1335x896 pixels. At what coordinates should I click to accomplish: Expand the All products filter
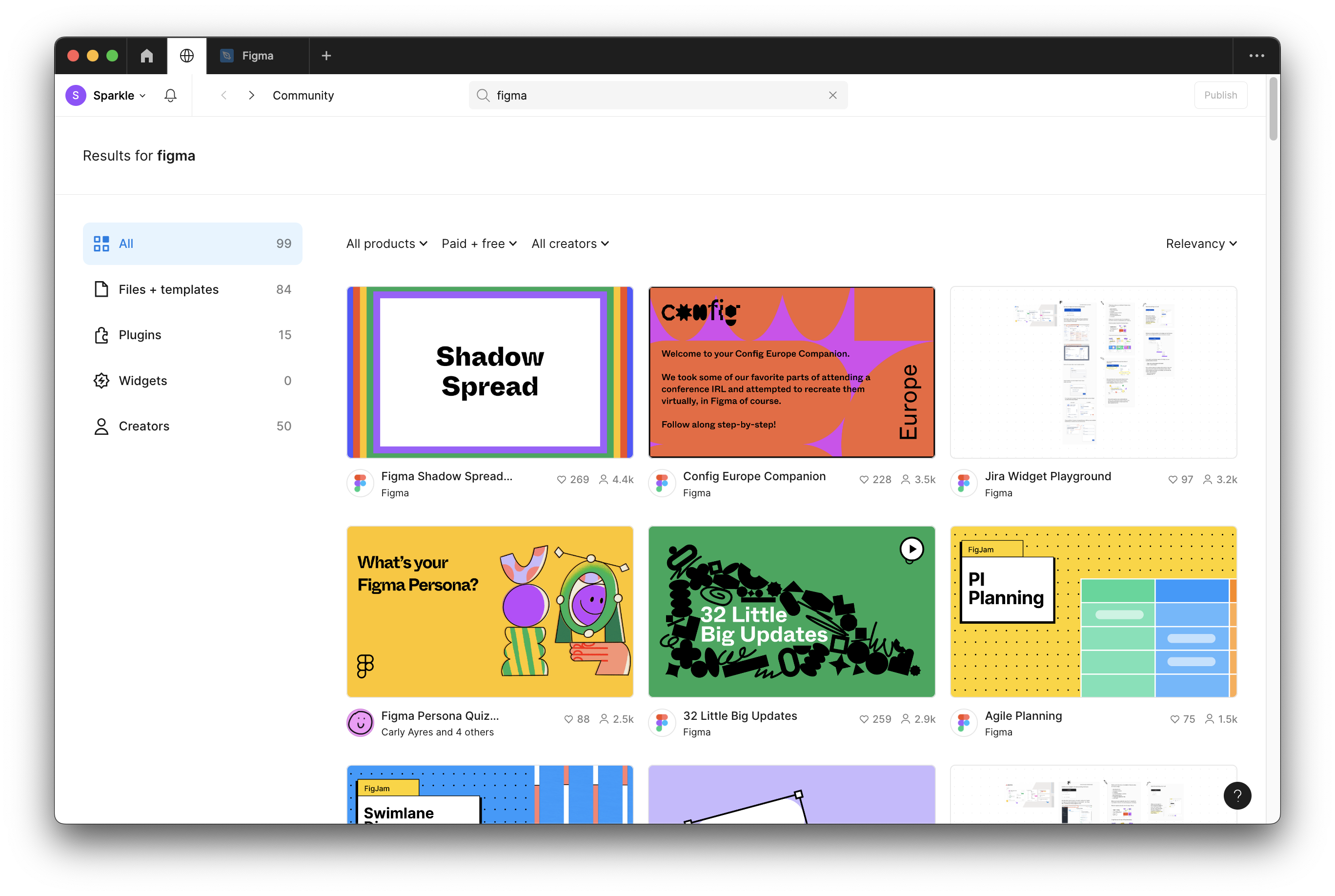click(386, 244)
